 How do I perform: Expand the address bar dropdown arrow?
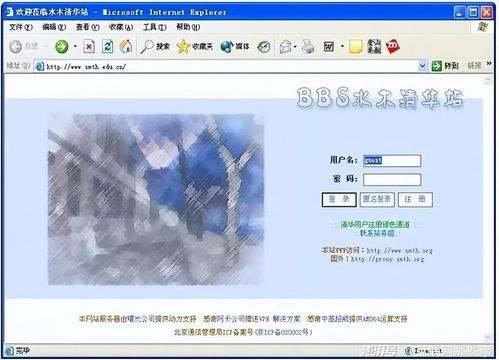tap(422, 66)
